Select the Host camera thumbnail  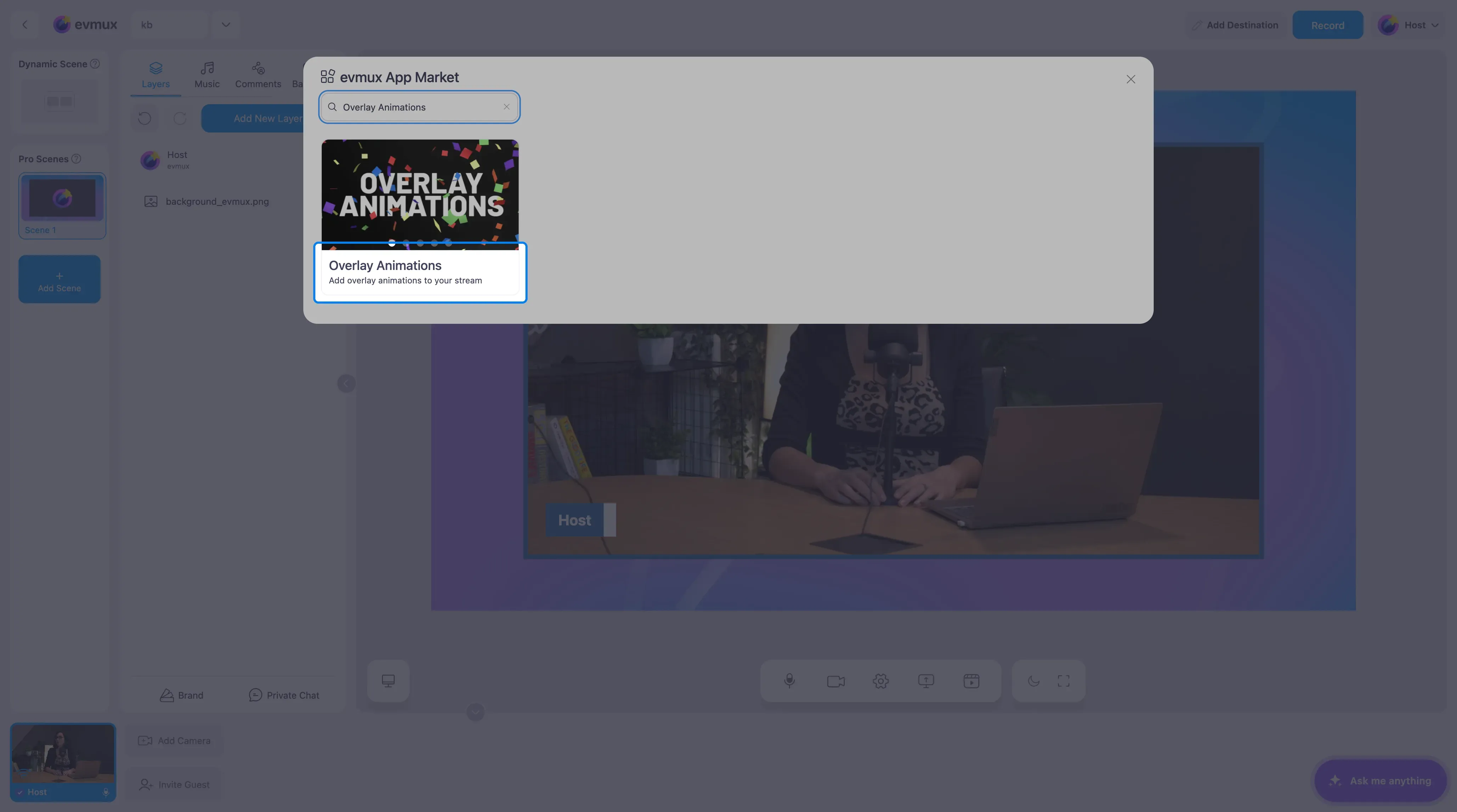click(x=63, y=762)
